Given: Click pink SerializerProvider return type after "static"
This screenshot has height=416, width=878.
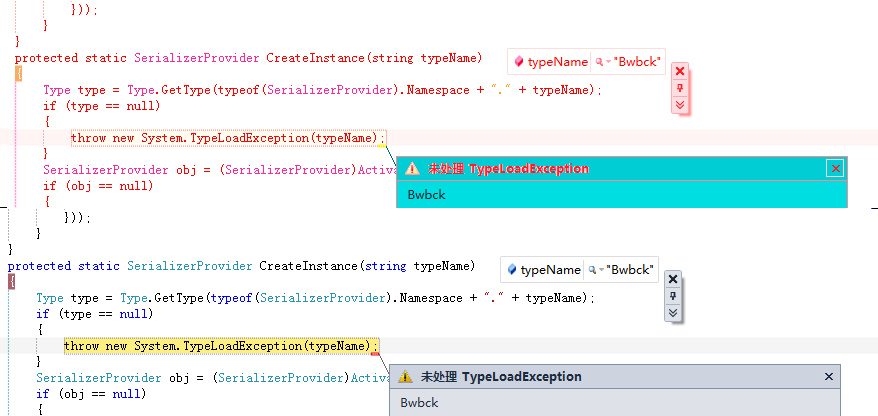Looking at the screenshot, I should (x=197, y=58).
